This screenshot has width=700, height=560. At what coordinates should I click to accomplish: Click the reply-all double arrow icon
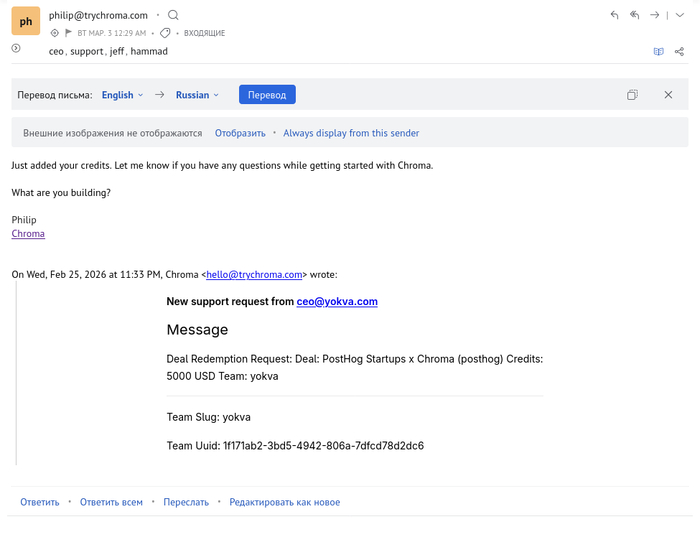coord(634,15)
